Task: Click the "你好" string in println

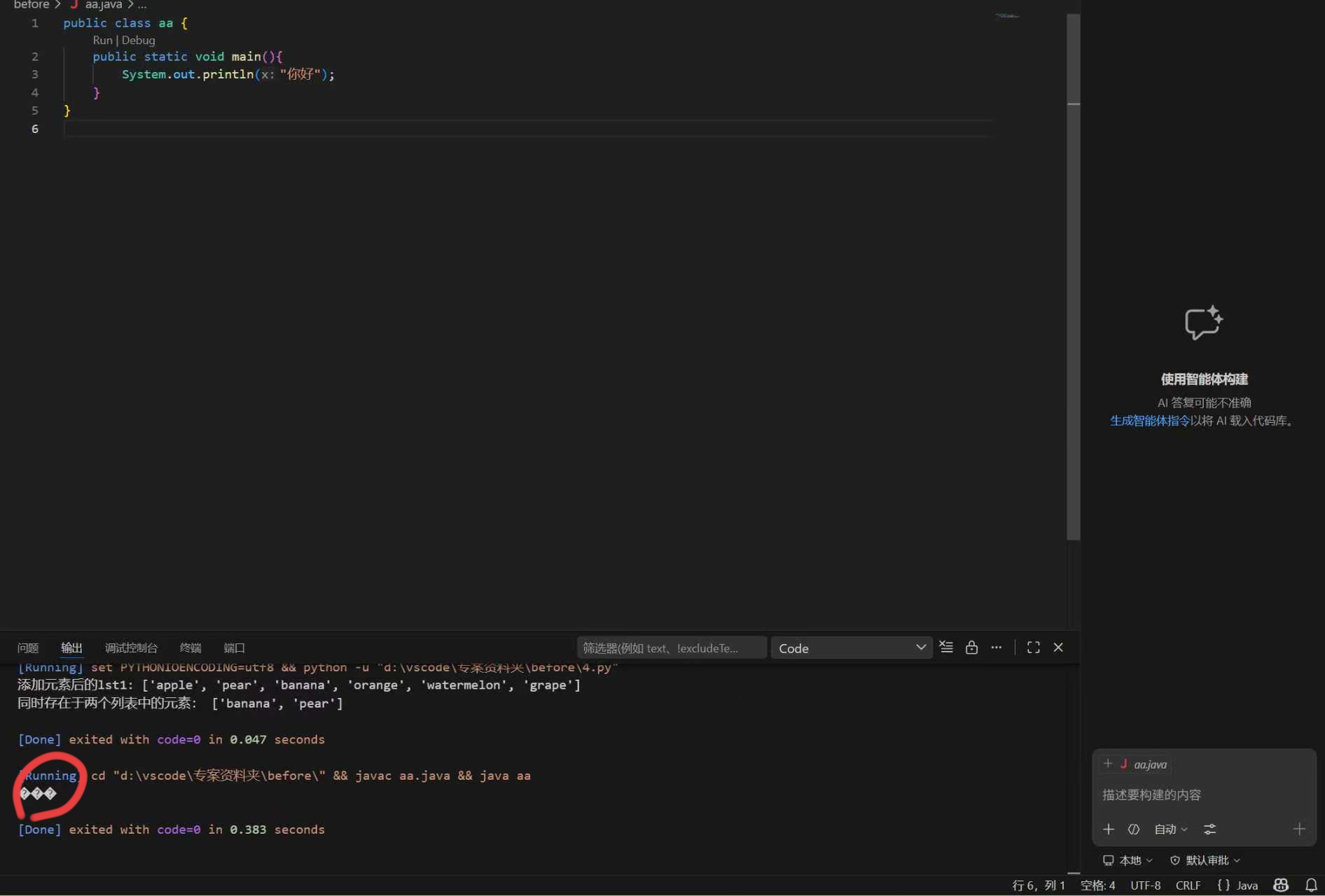Action: (x=300, y=74)
